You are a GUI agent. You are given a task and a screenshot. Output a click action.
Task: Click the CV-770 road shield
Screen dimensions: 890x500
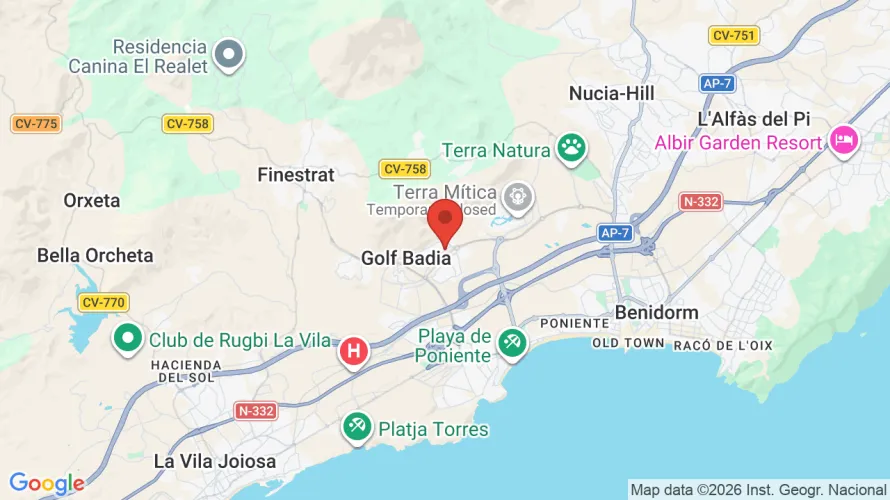point(103,302)
